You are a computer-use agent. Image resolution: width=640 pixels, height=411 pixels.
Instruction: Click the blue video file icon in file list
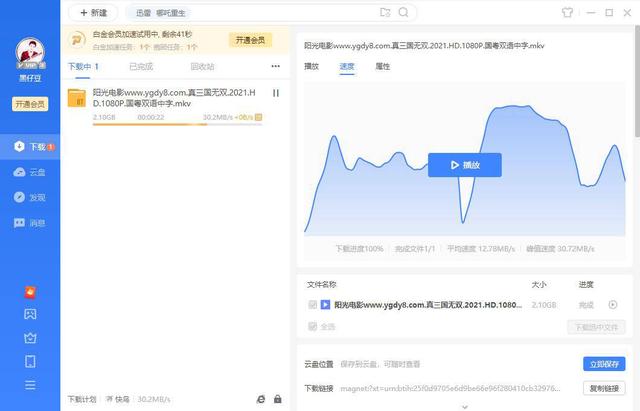(325, 305)
